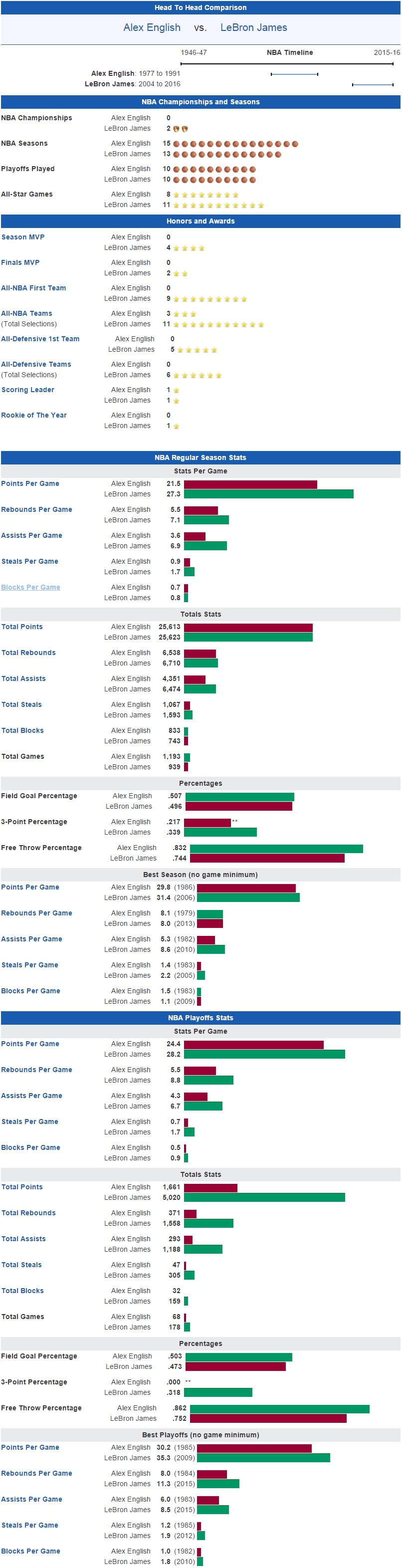
Task: Click first star in Alex English's All-Star Games row
Action: [x=177, y=196]
